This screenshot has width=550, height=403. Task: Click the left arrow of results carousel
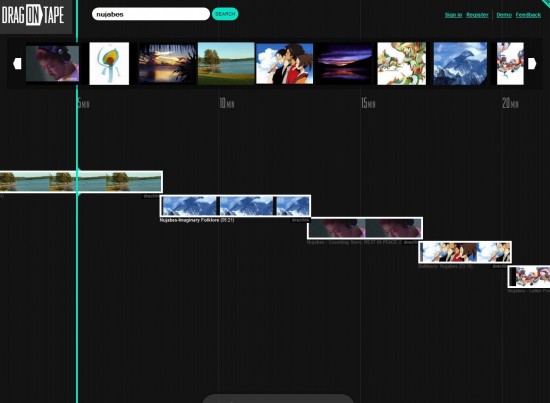coord(17,63)
